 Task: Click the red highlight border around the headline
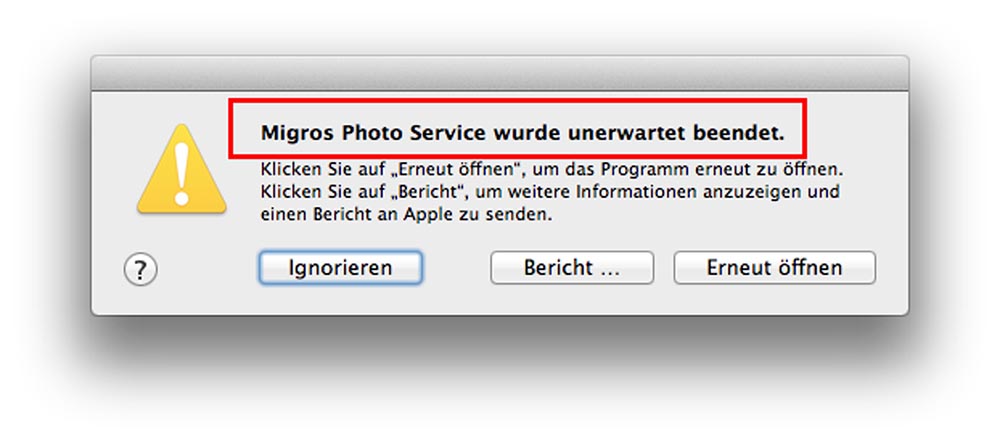pos(518,100)
